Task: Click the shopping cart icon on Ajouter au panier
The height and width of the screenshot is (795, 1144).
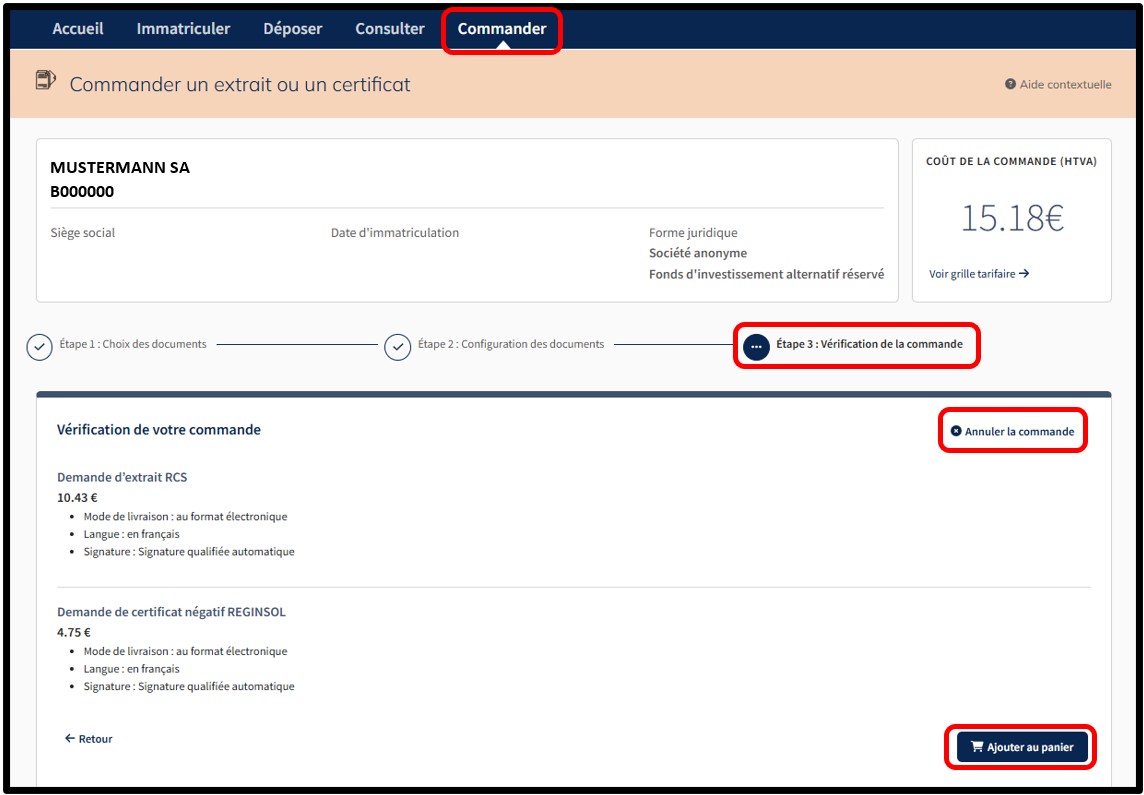Action: 977,747
